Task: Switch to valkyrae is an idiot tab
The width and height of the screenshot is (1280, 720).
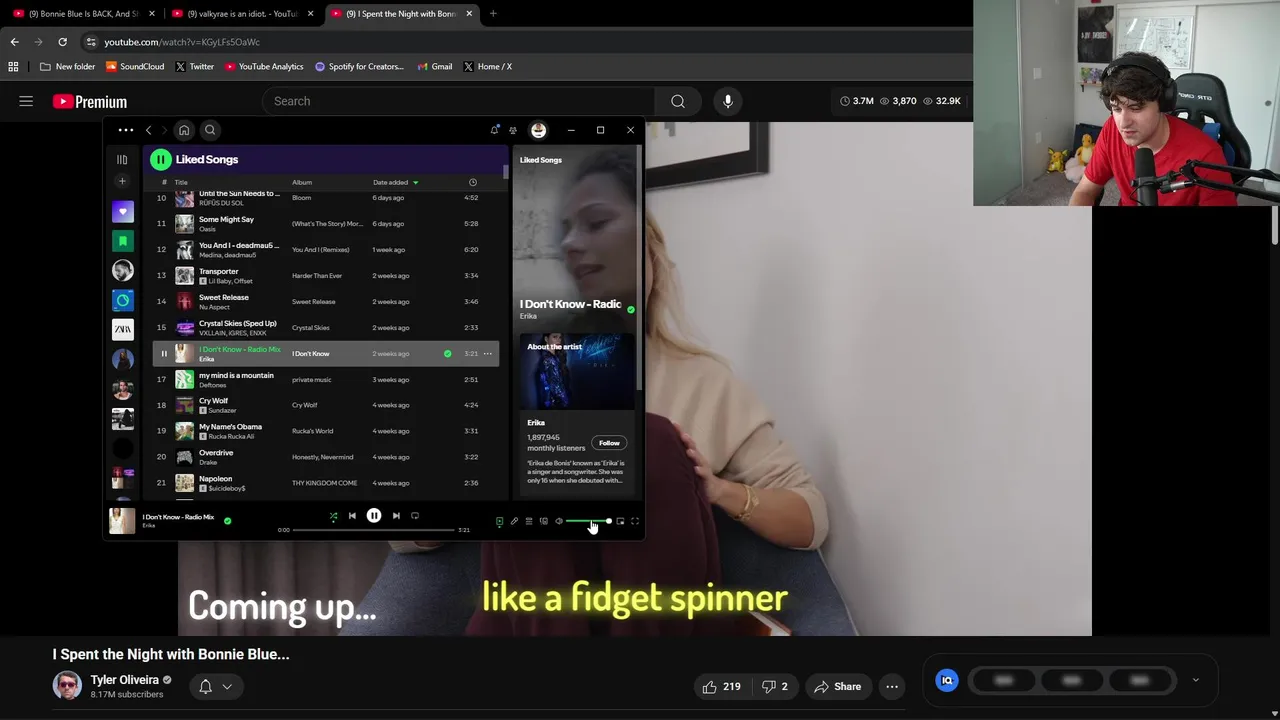Action: tap(243, 14)
